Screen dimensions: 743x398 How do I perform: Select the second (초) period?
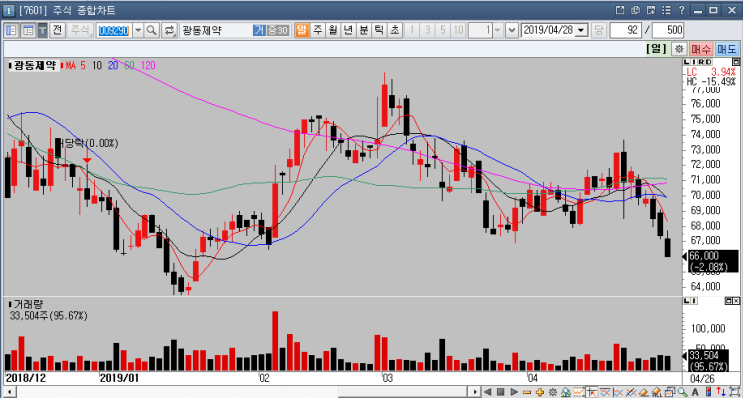[x=394, y=31]
